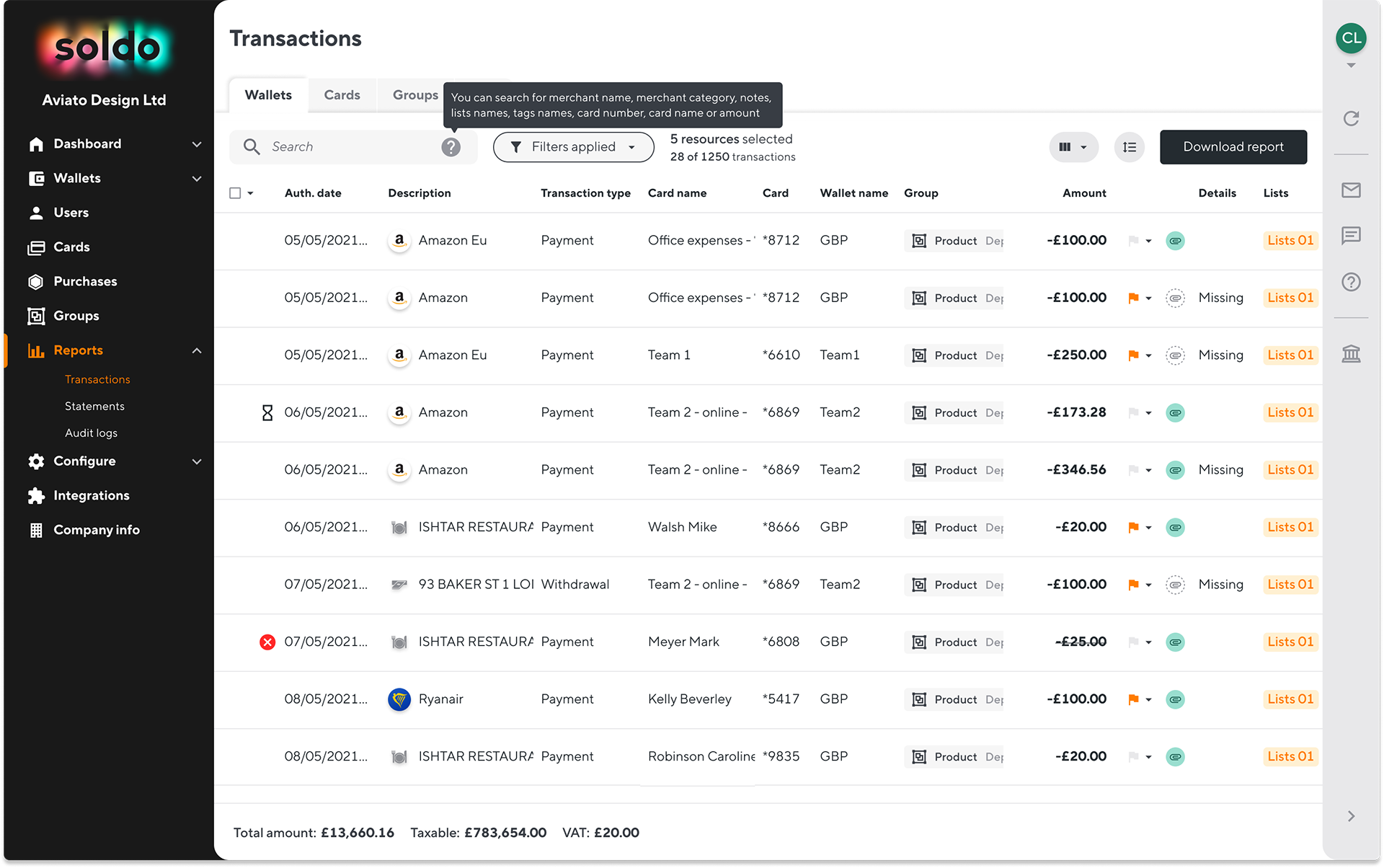
Task: Tick the select-all transactions checkbox
Action: (x=235, y=193)
